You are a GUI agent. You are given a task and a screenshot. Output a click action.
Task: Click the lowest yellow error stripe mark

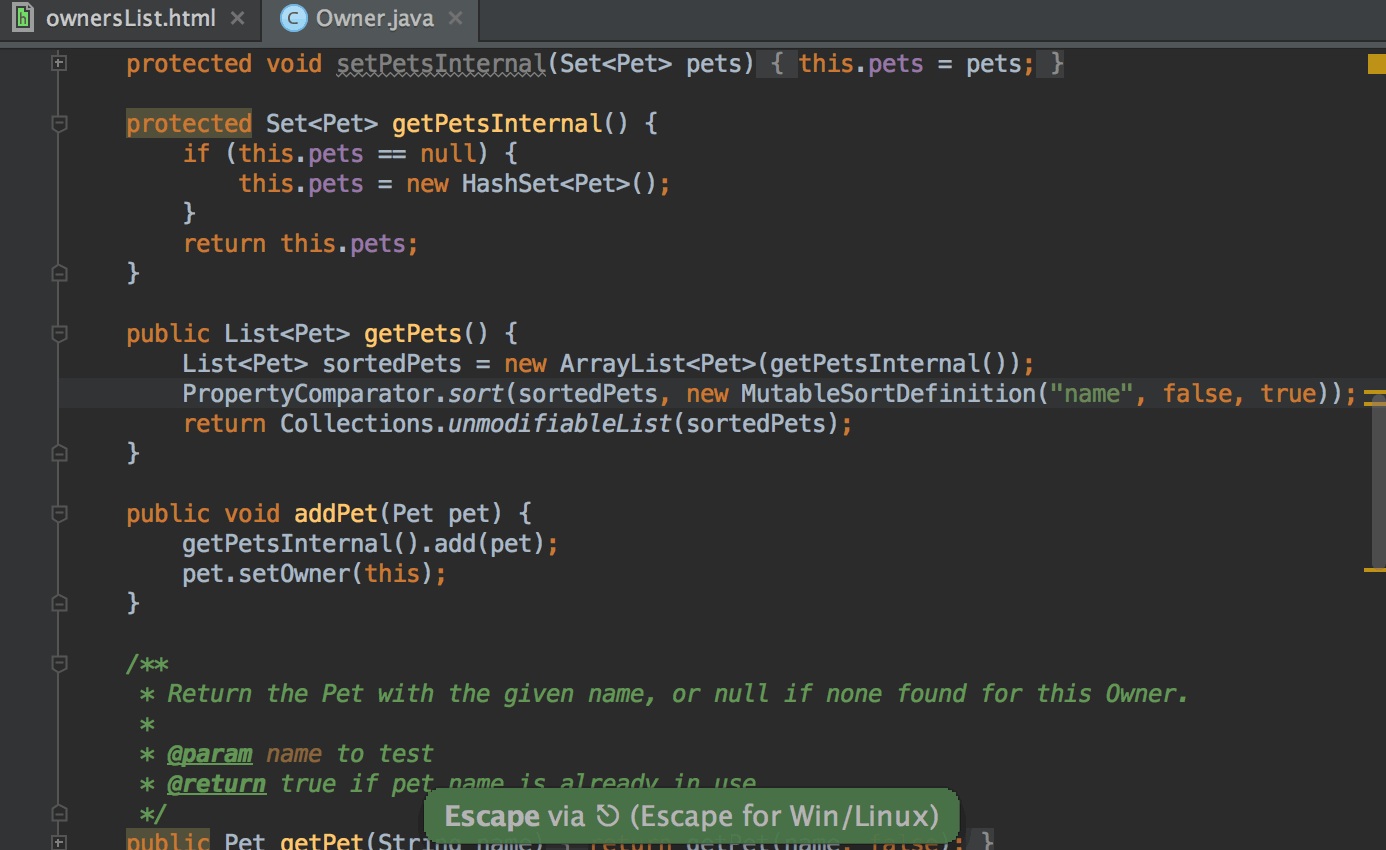(x=1372, y=570)
